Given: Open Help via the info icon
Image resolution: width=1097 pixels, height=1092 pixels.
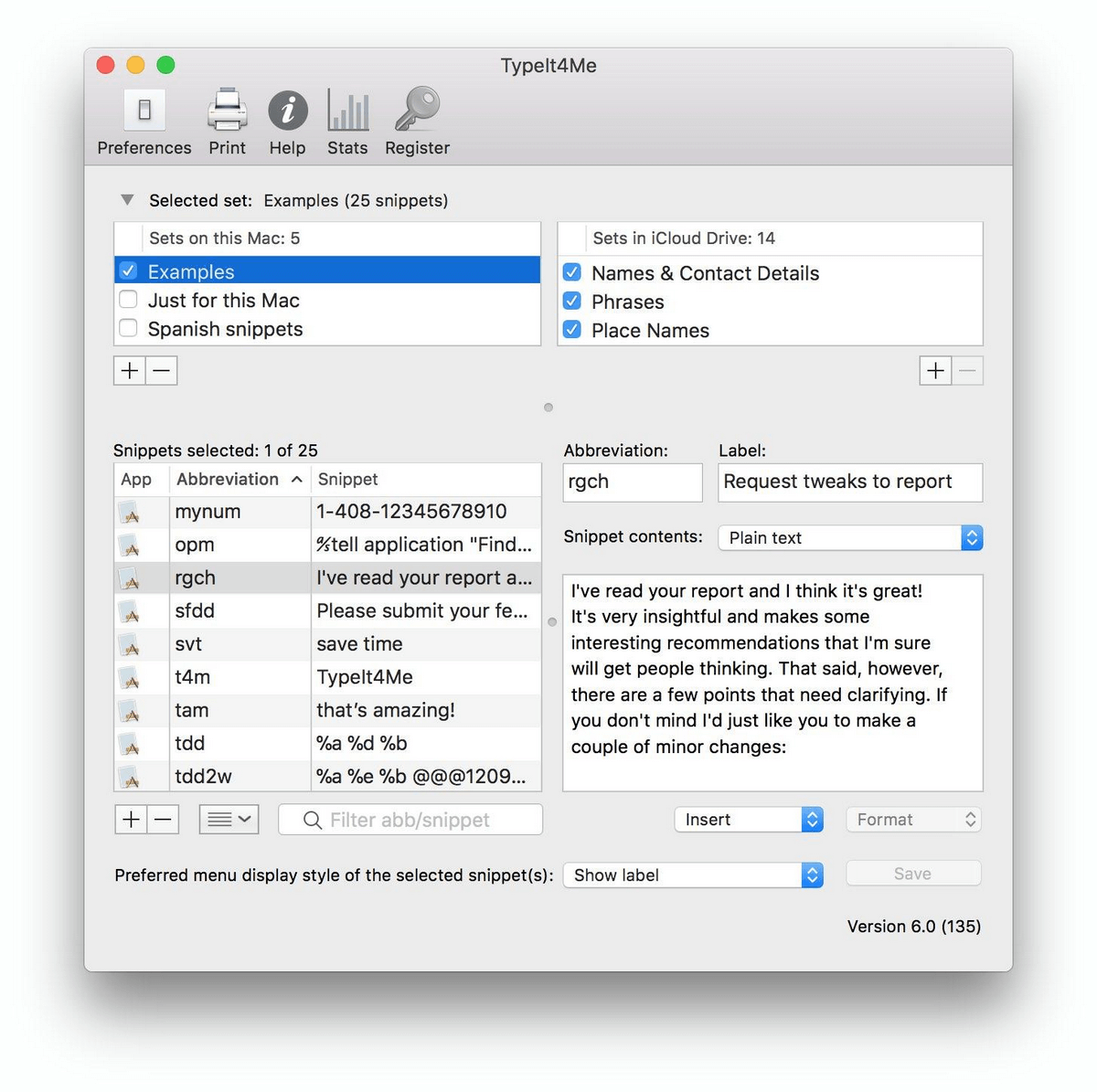Looking at the screenshot, I should 287,111.
